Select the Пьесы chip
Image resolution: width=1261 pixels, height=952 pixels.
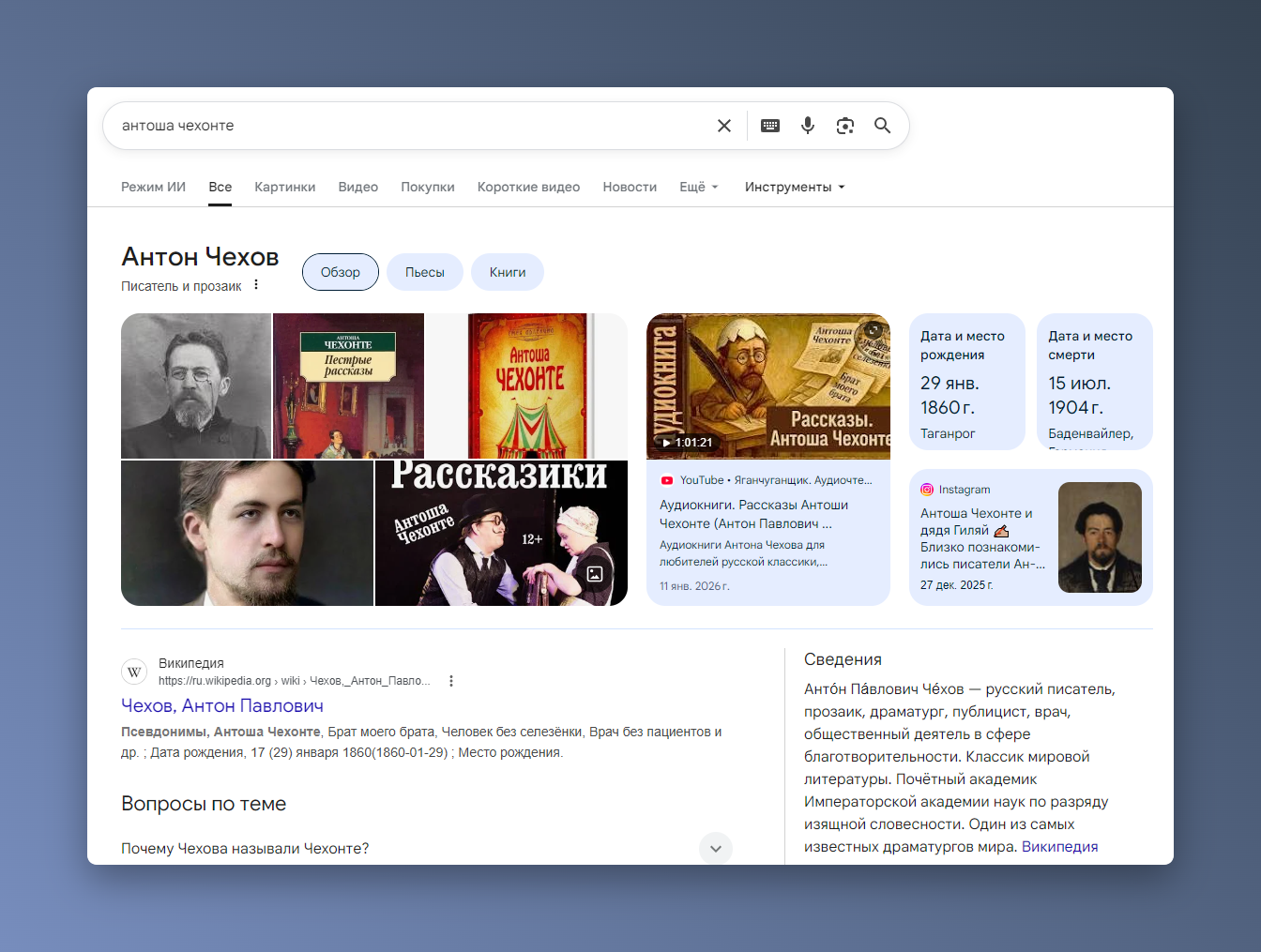(425, 272)
